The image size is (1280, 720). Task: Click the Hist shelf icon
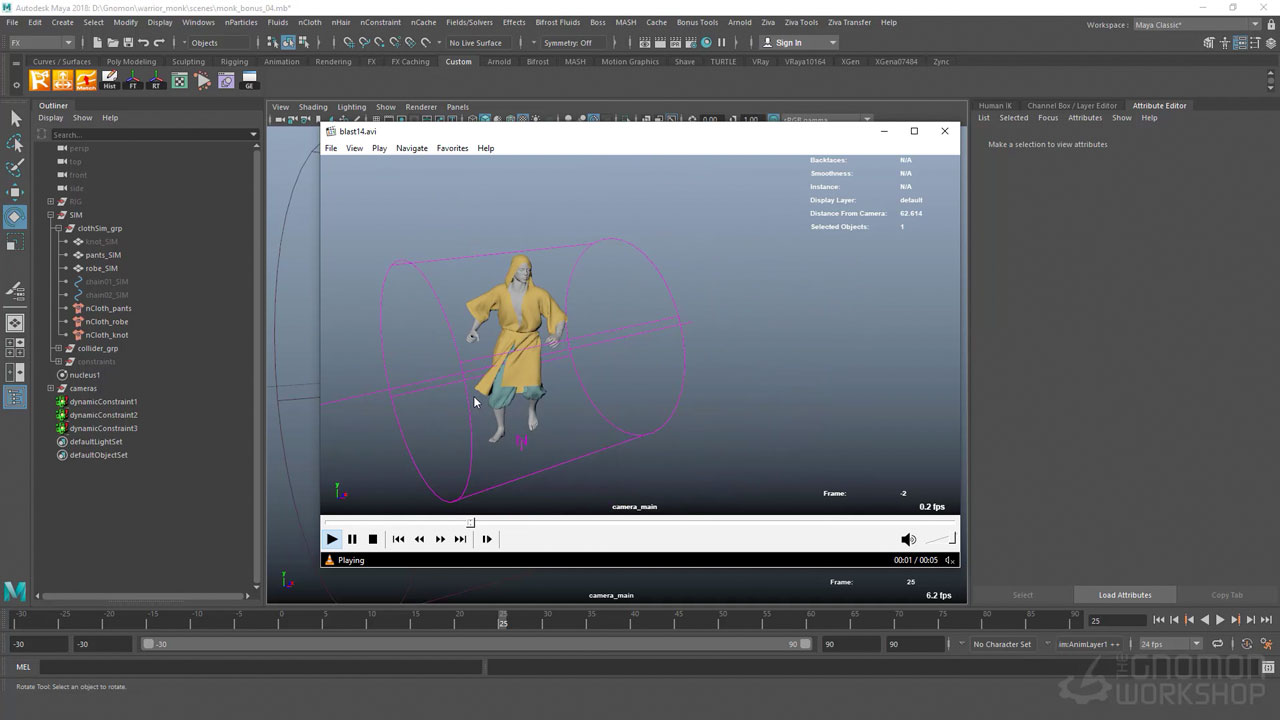coord(110,81)
